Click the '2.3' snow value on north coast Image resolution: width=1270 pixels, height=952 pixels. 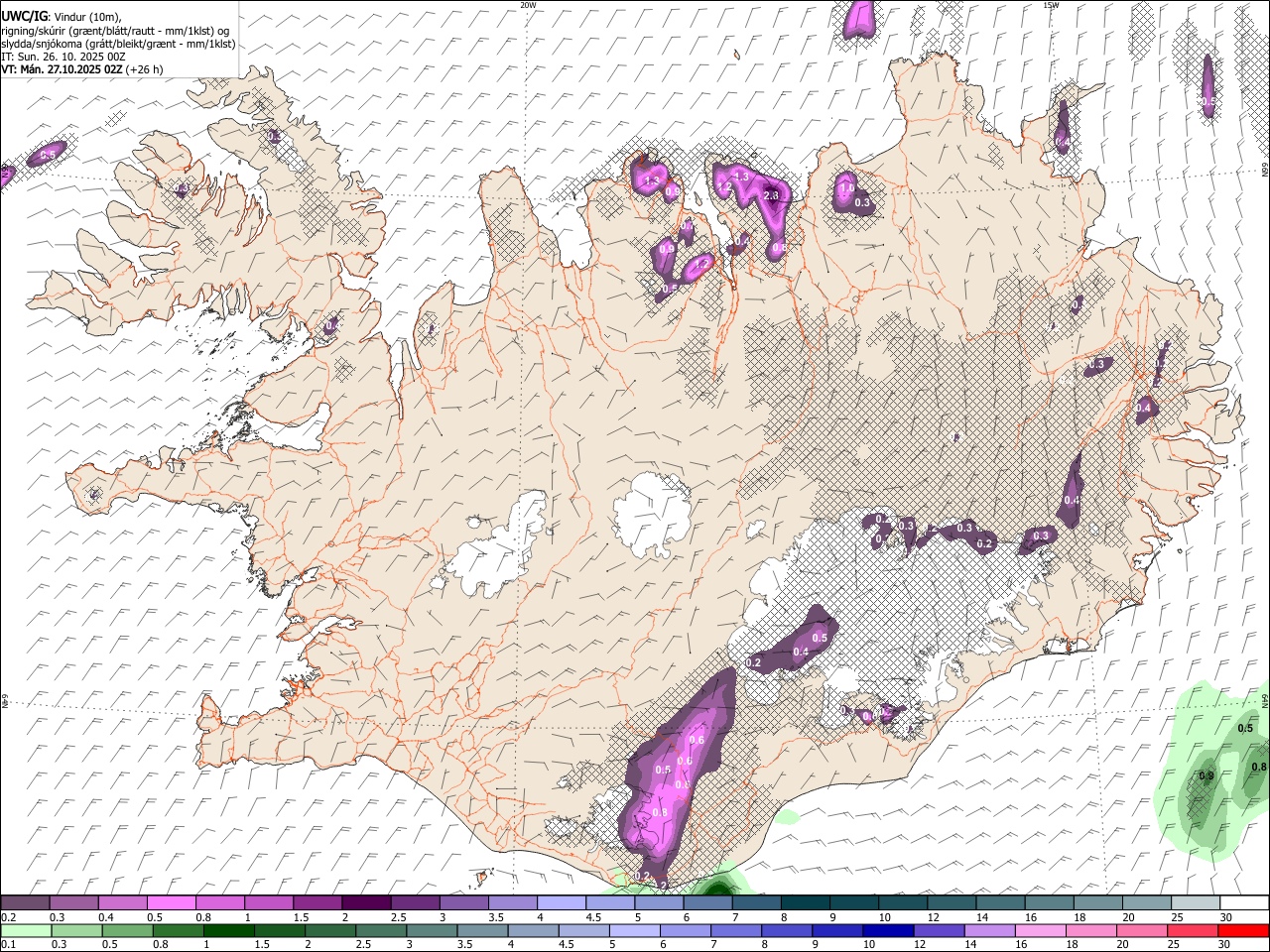click(771, 196)
